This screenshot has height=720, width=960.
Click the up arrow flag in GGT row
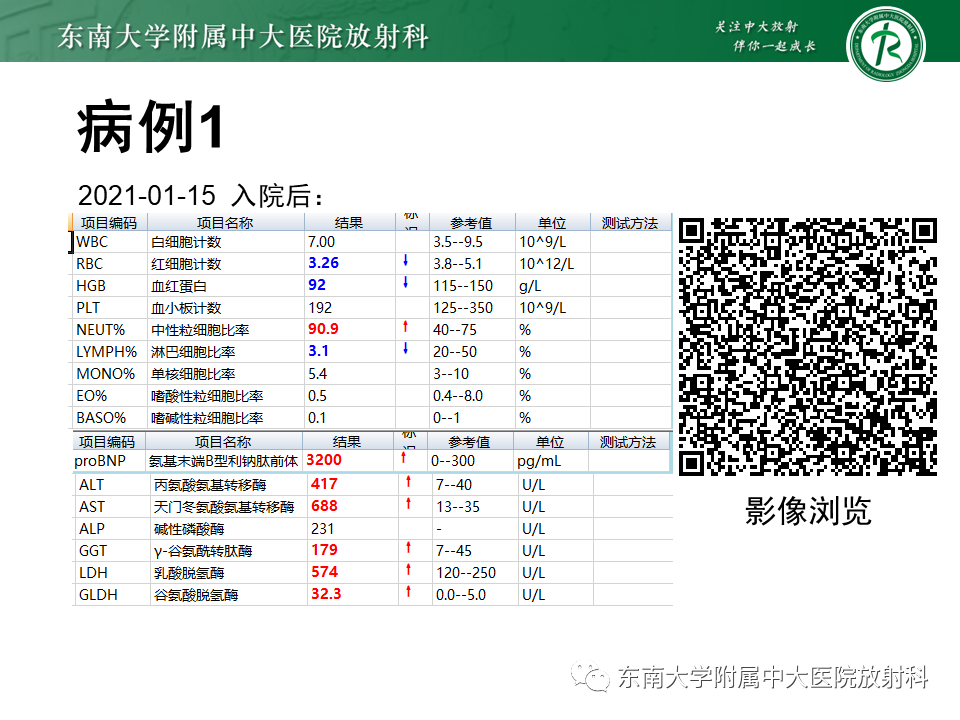[408, 548]
